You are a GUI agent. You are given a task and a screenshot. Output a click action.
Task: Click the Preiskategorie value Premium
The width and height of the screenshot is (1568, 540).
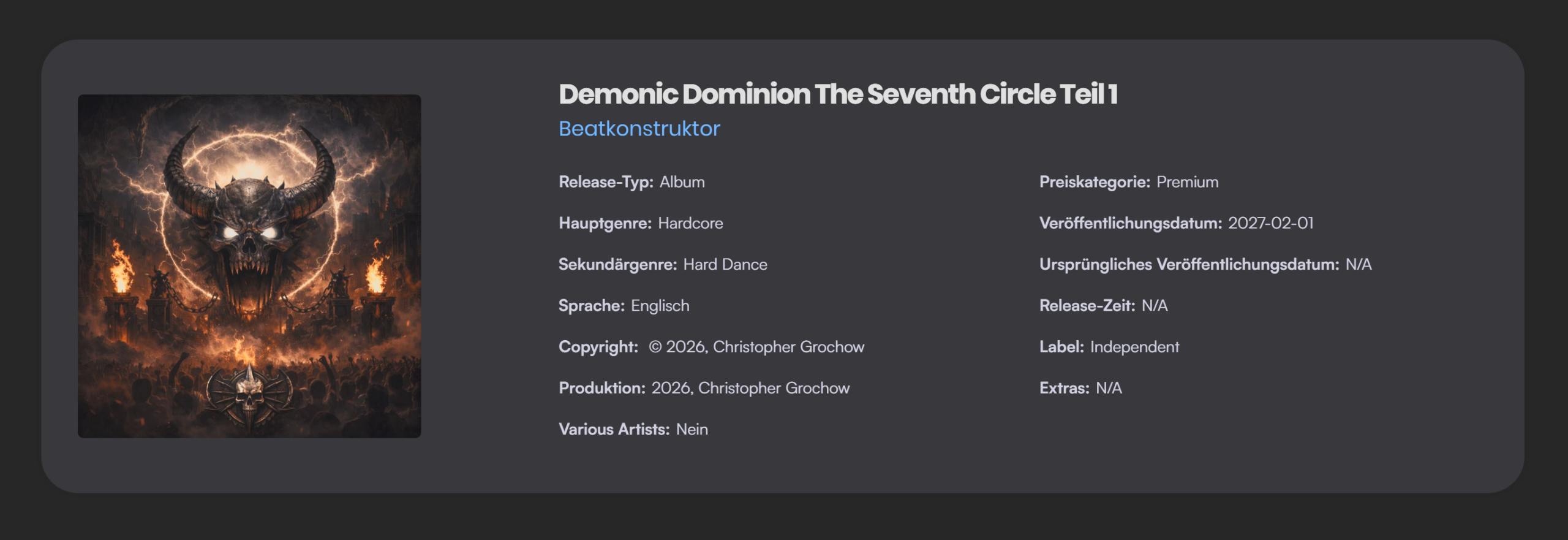click(x=1187, y=182)
